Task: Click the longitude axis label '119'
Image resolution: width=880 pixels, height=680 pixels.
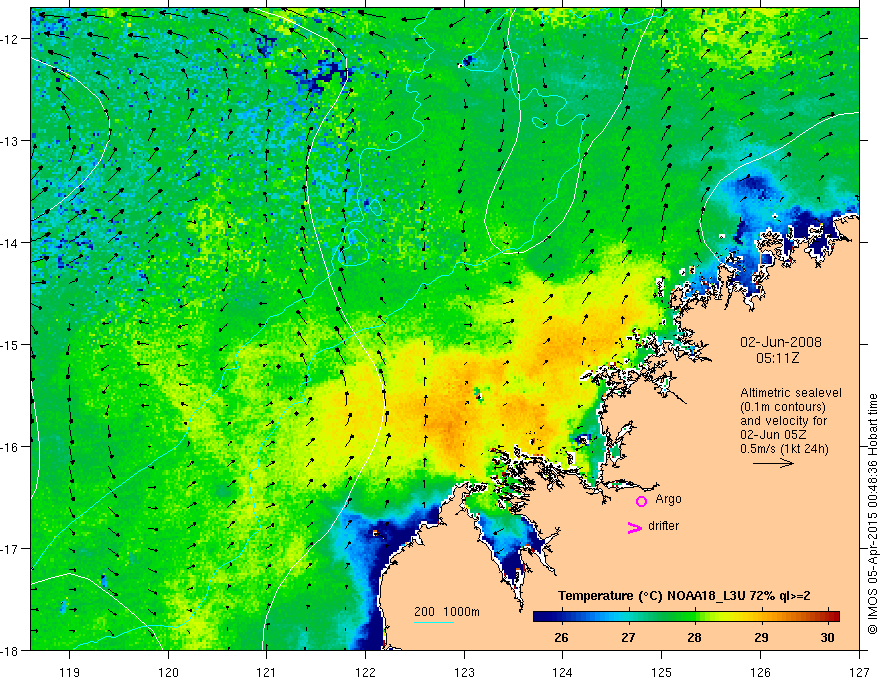Action: coord(70,672)
